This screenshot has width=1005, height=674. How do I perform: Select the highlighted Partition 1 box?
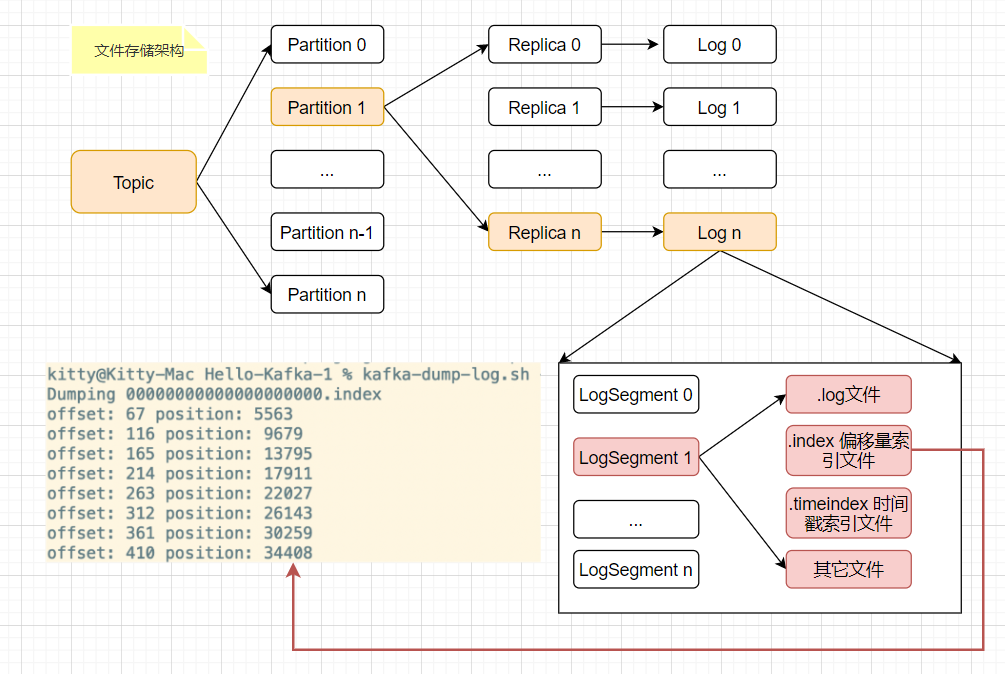click(327, 107)
